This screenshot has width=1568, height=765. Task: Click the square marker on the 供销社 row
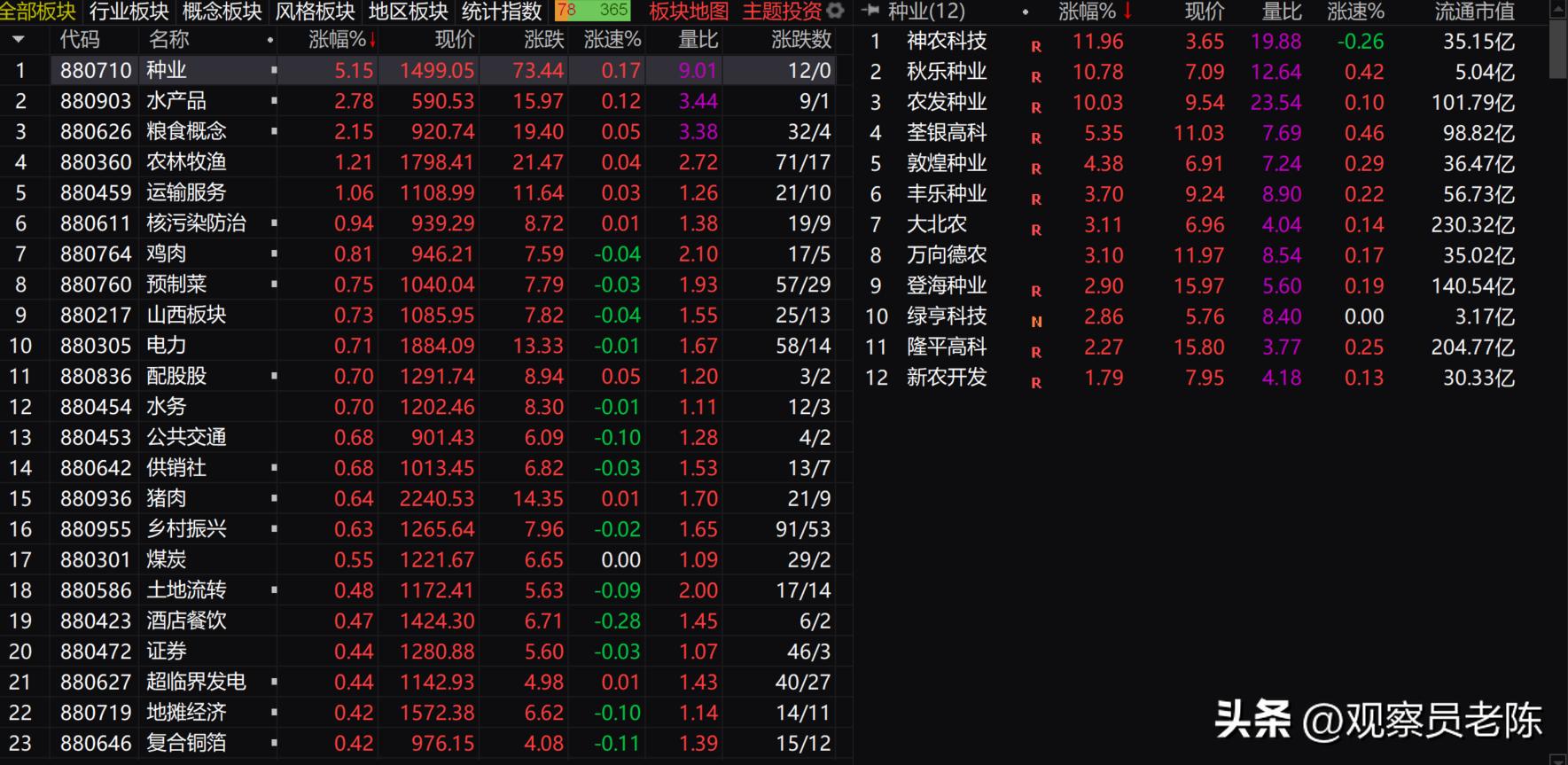tap(274, 468)
